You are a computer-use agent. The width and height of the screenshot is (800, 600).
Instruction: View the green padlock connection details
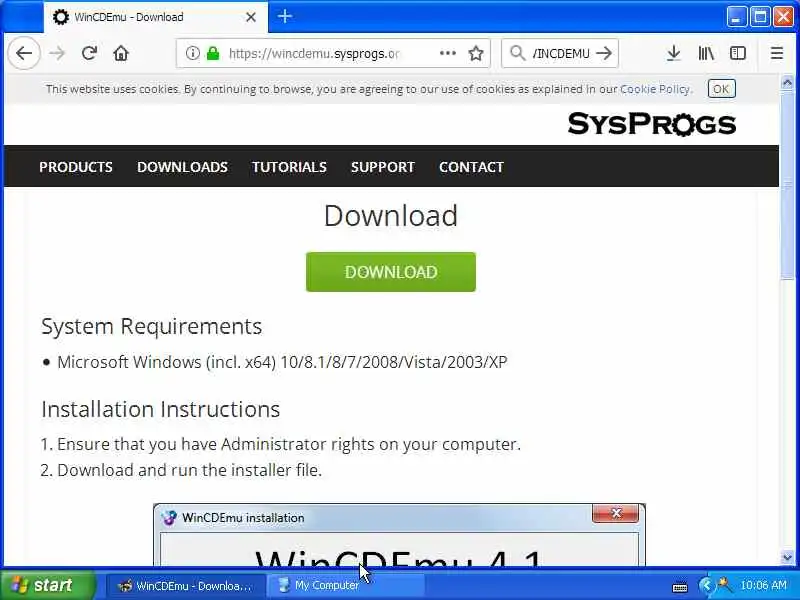213,53
